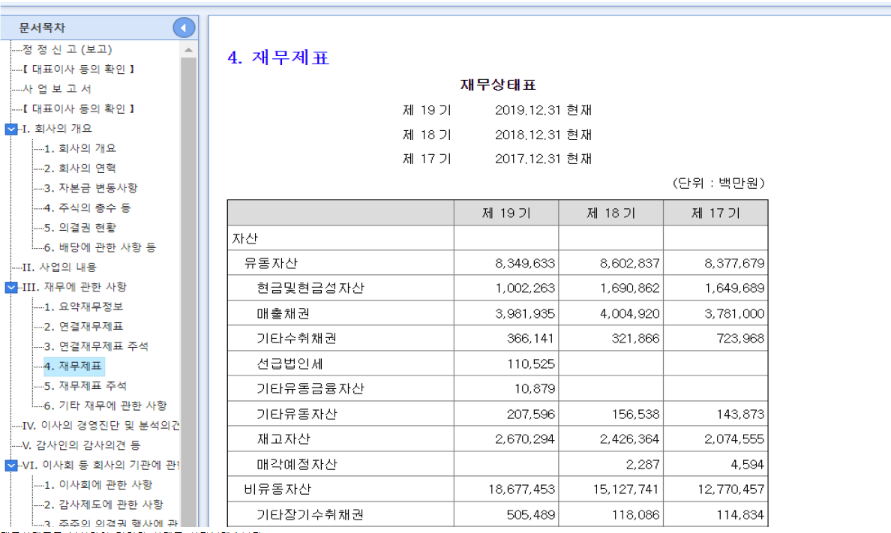This screenshot has width=891, height=533.
Task: Collapse the 문서목차 panel with the round arrow
Action: [x=184, y=27]
